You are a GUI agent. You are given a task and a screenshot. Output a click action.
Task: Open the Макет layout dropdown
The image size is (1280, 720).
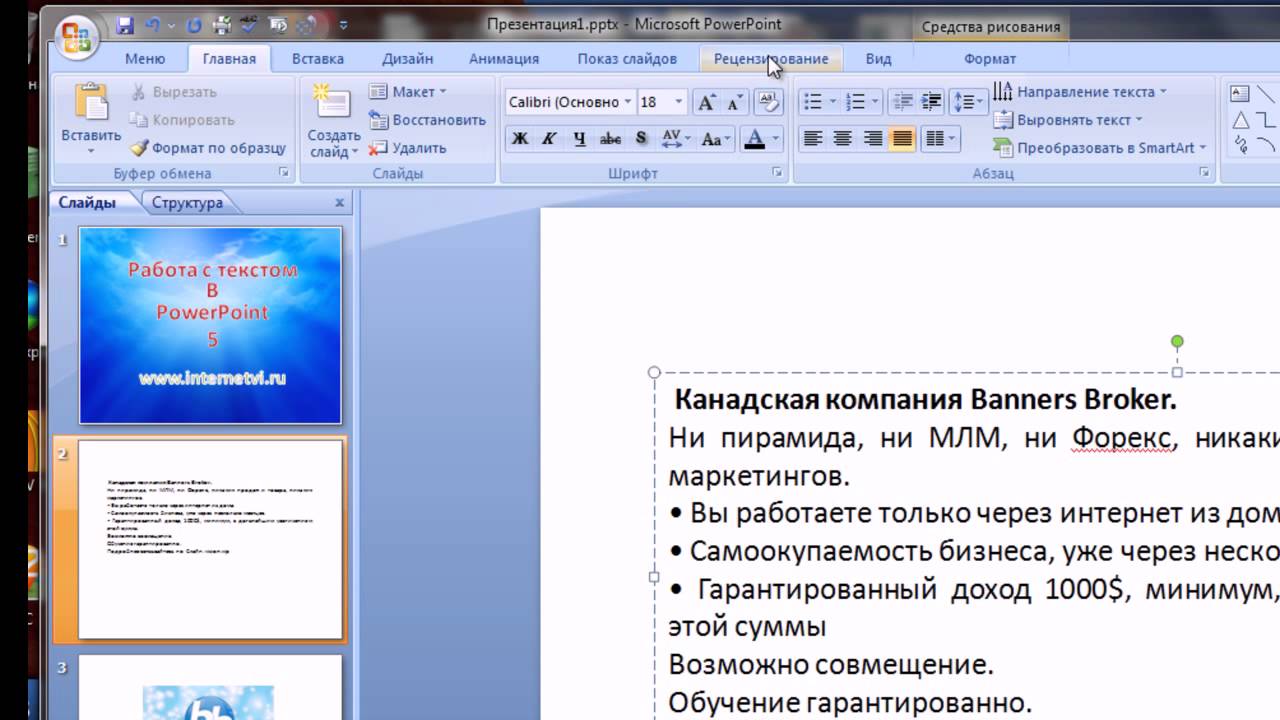pos(408,92)
